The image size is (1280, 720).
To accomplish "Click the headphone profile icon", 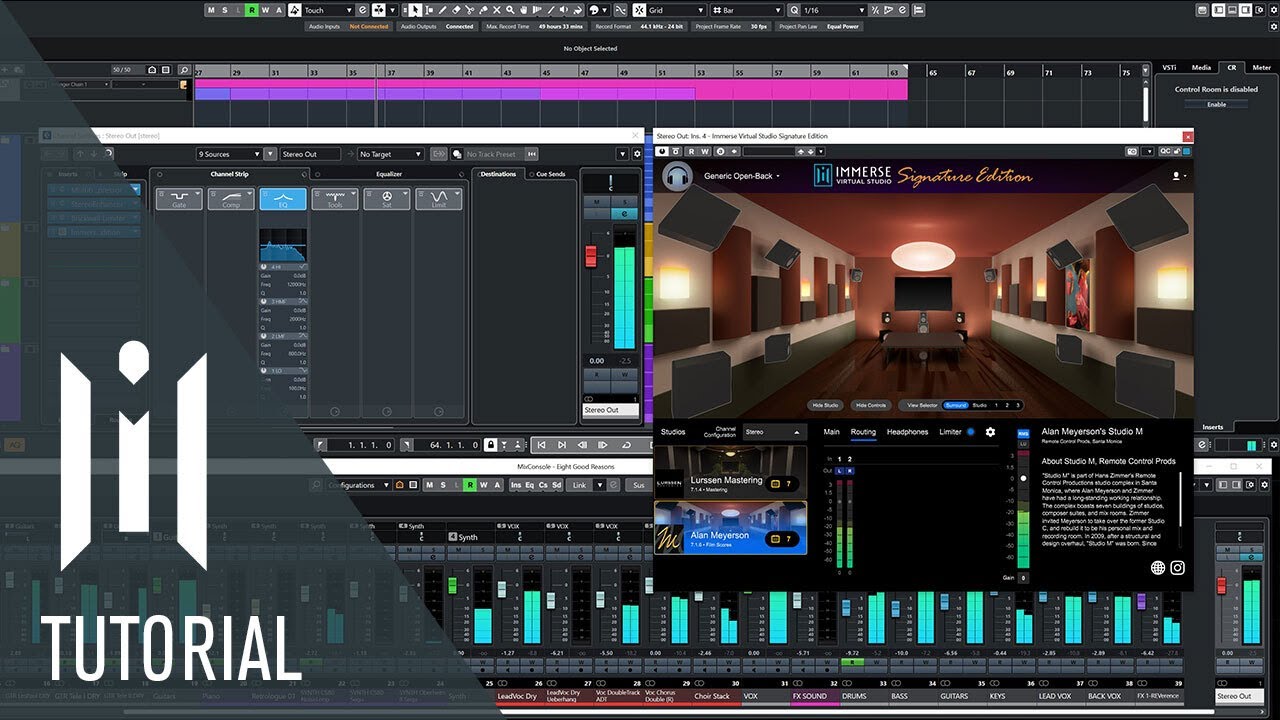I will [677, 176].
